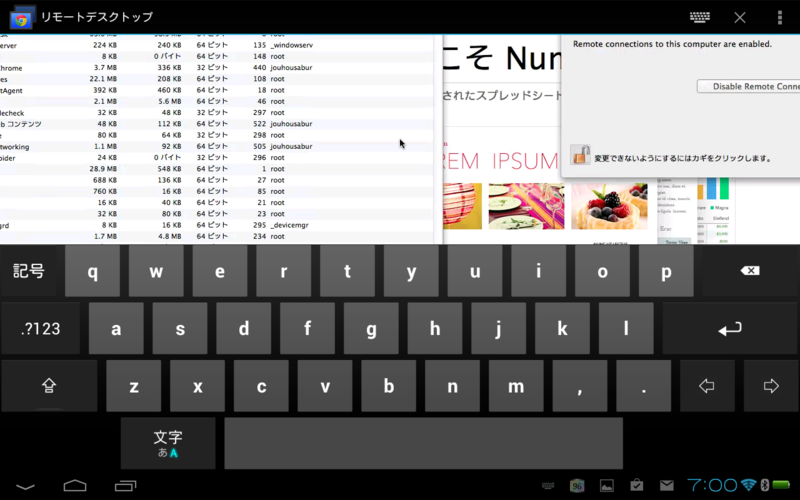Tap the 記号 symbols key
800x500 pixels.
(29, 271)
